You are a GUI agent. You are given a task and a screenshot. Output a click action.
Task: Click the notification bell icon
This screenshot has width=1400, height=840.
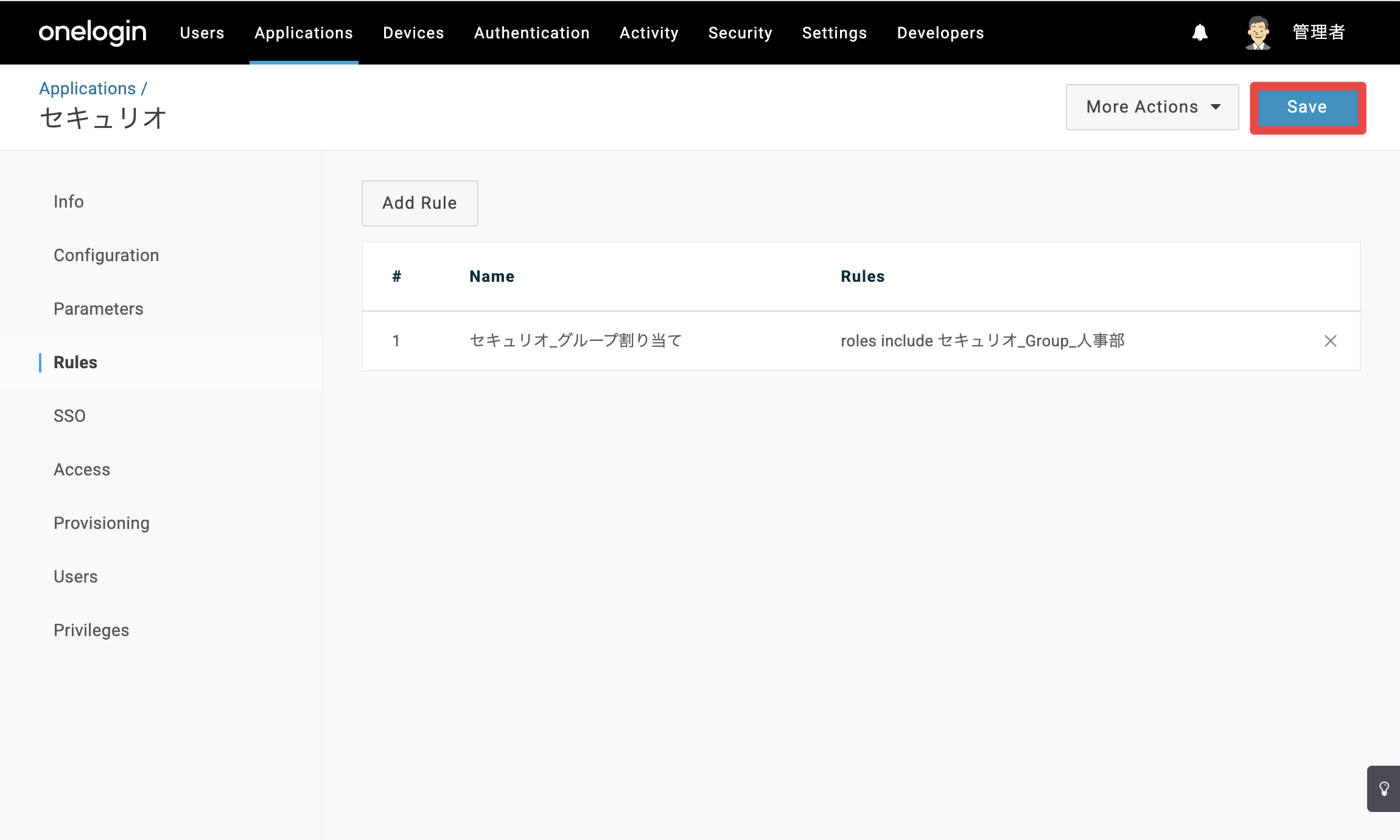(1200, 32)
